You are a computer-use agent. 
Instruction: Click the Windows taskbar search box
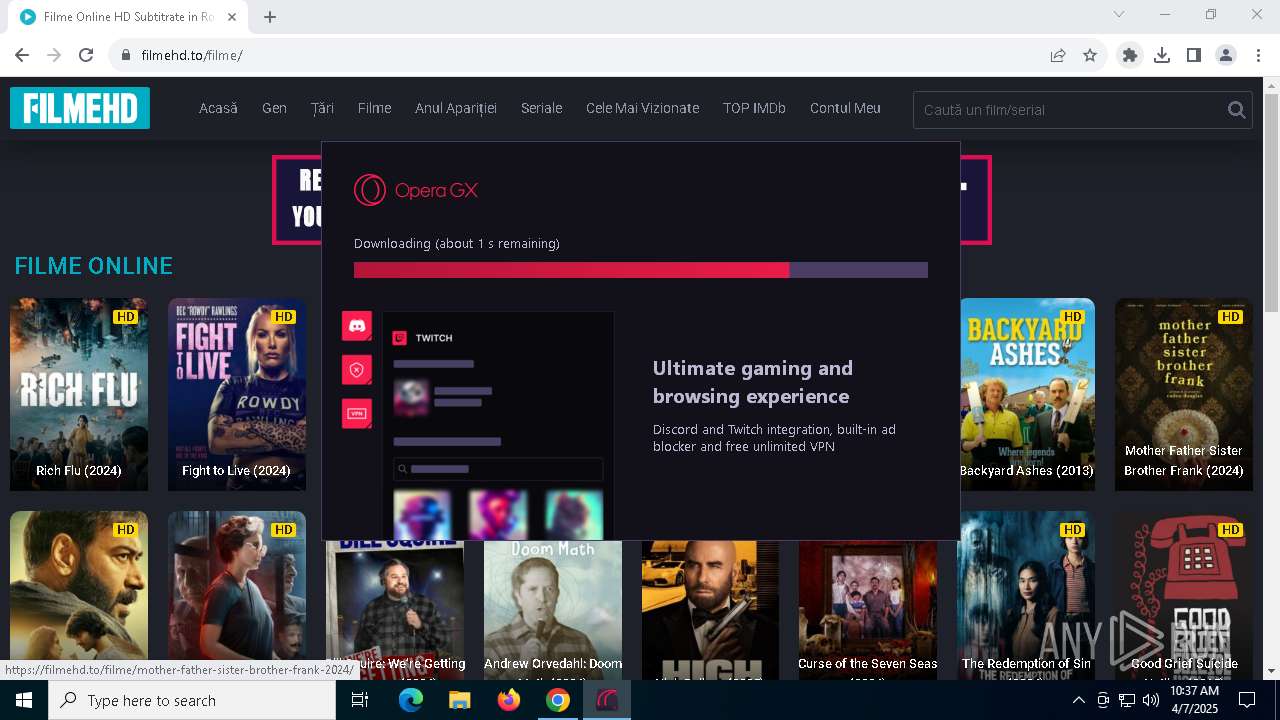192,700
